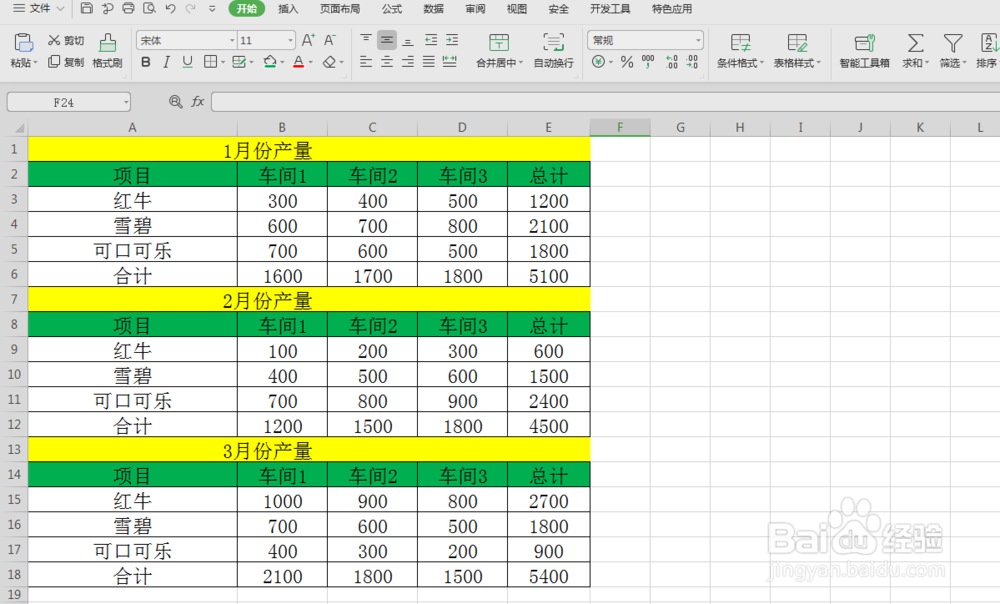Switch to the Review (审阅) tab
1000x604 pixels.
475,9
